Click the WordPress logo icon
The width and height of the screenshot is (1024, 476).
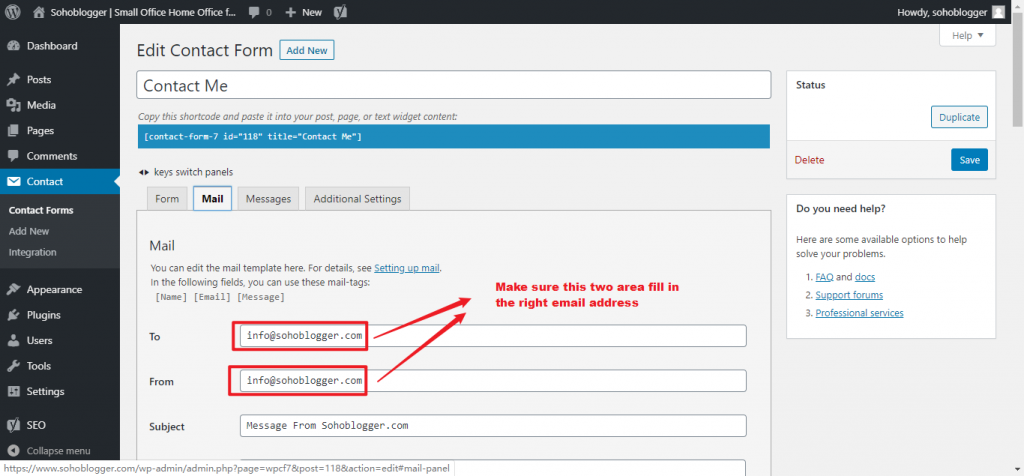[13, 12]
